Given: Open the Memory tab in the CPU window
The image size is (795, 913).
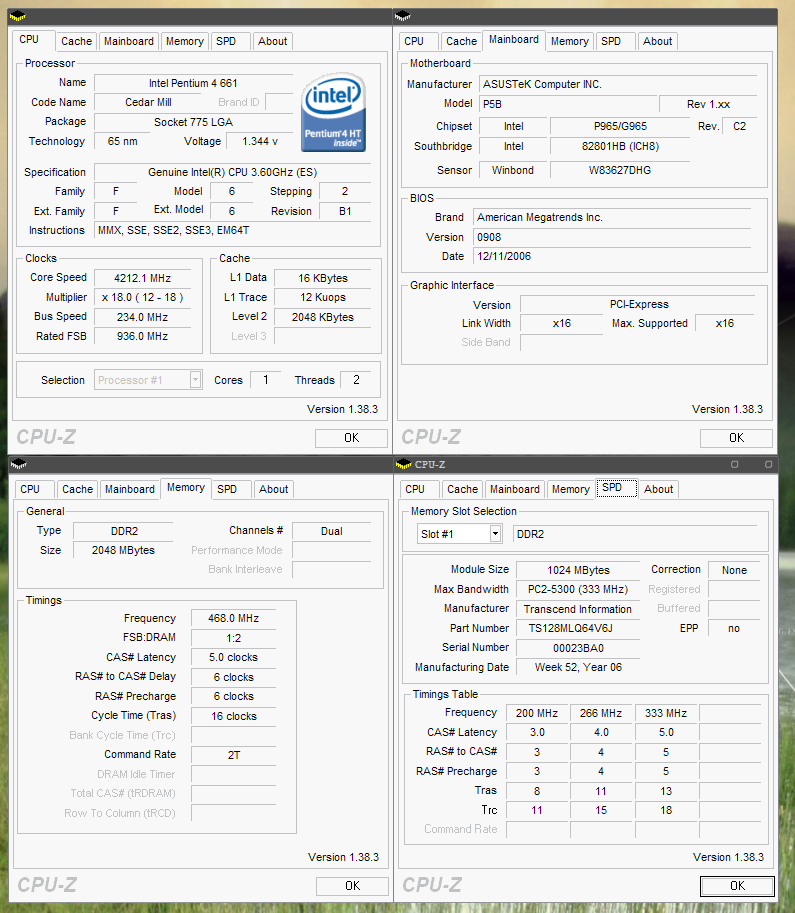Looking at the screenshot, I should [x=185, y=41].
